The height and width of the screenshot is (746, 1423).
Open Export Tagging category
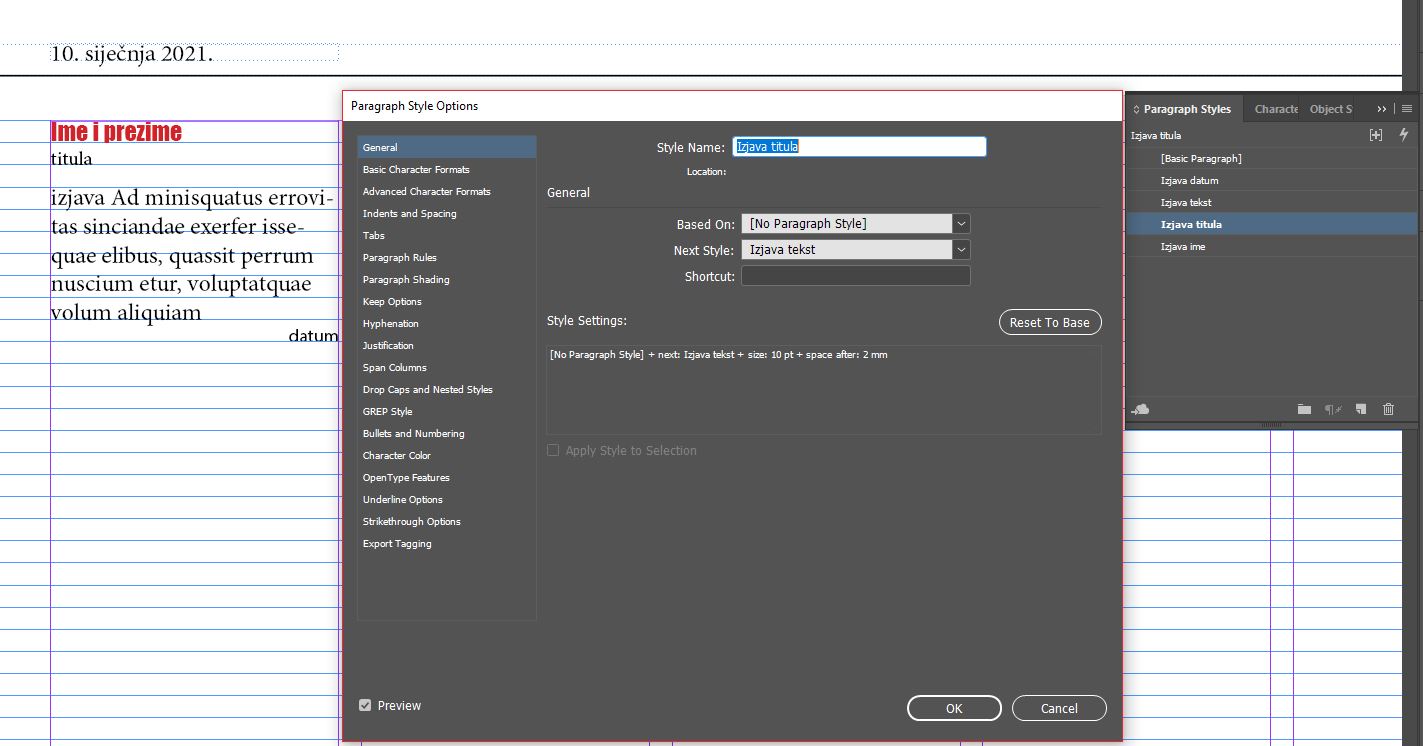pos(447,543)
